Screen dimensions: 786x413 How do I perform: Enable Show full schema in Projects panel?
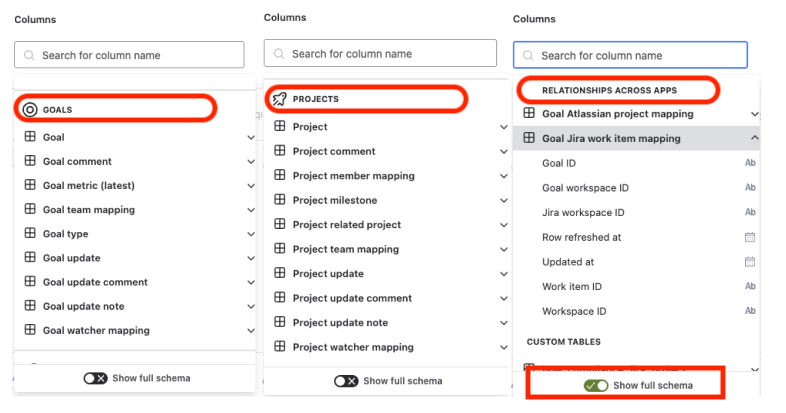click(346, 381)
